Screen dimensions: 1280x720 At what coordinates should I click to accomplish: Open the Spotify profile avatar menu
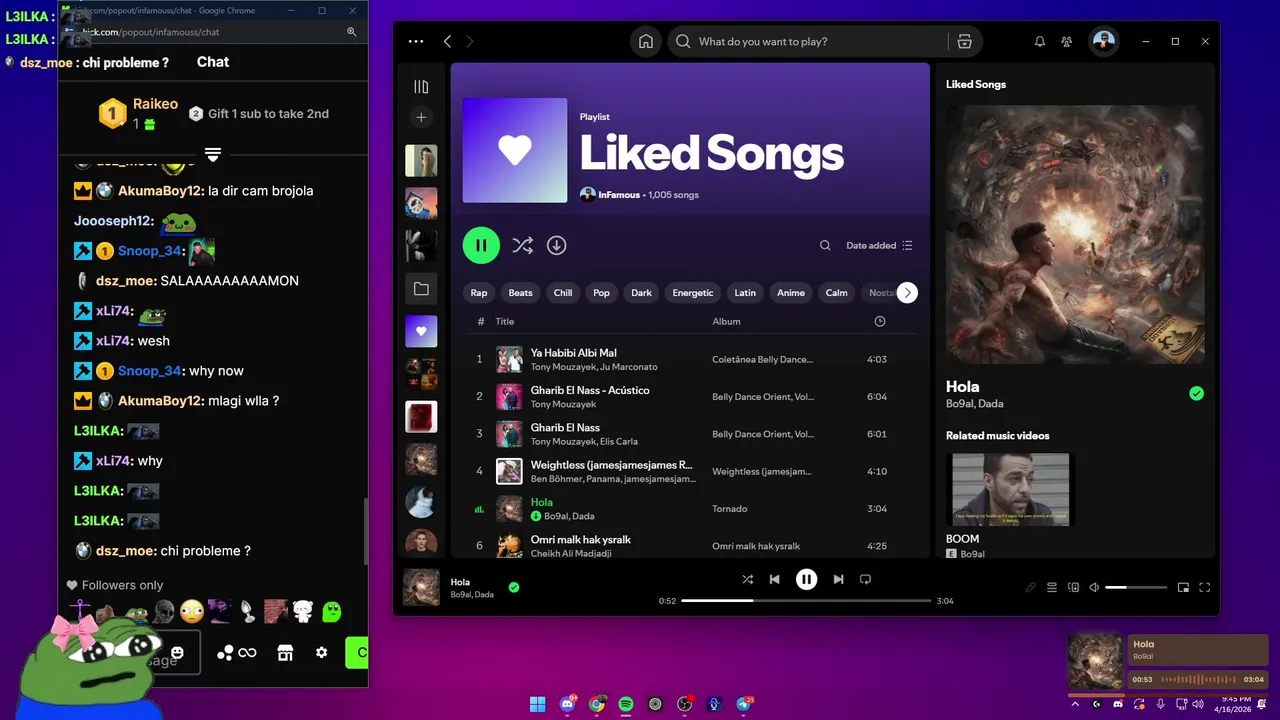click(1103, 41)
